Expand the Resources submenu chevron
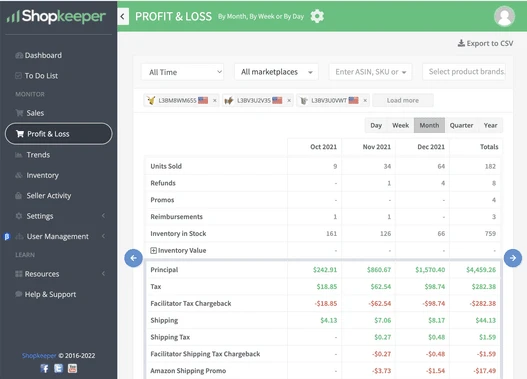The height and width of the screenshot is (379, 527). [x=104, y=274]
